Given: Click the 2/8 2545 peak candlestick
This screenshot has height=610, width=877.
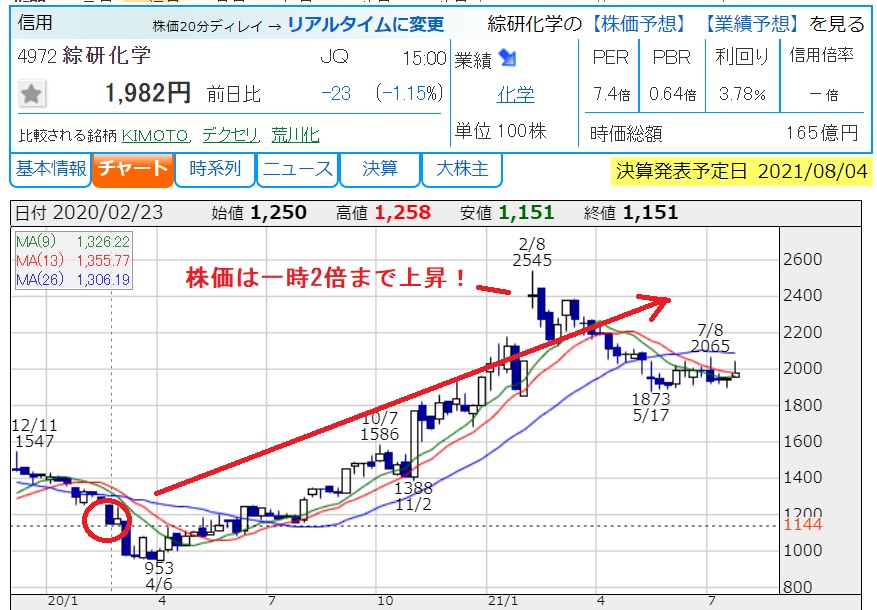Looking at the screenshot, I should tap(533, 292).
